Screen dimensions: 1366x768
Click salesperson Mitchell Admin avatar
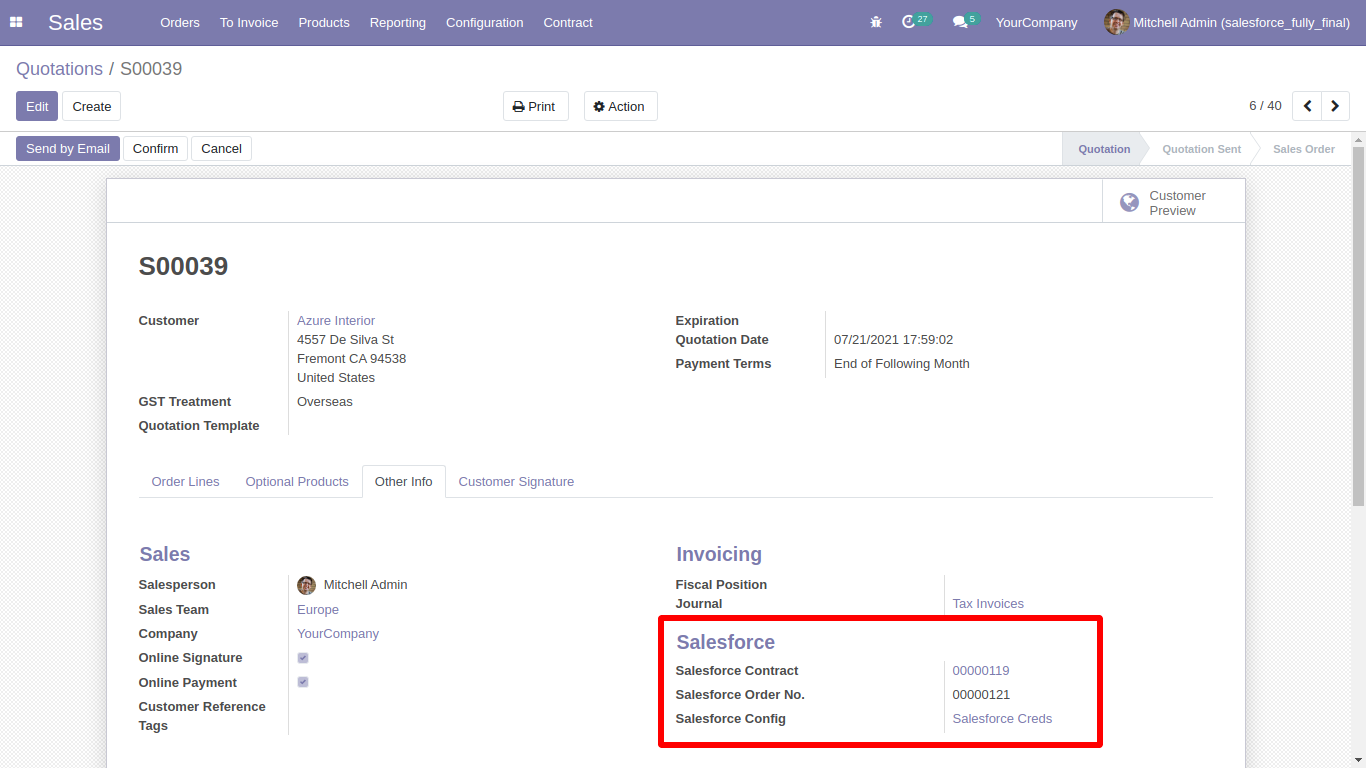pos(306,585)
